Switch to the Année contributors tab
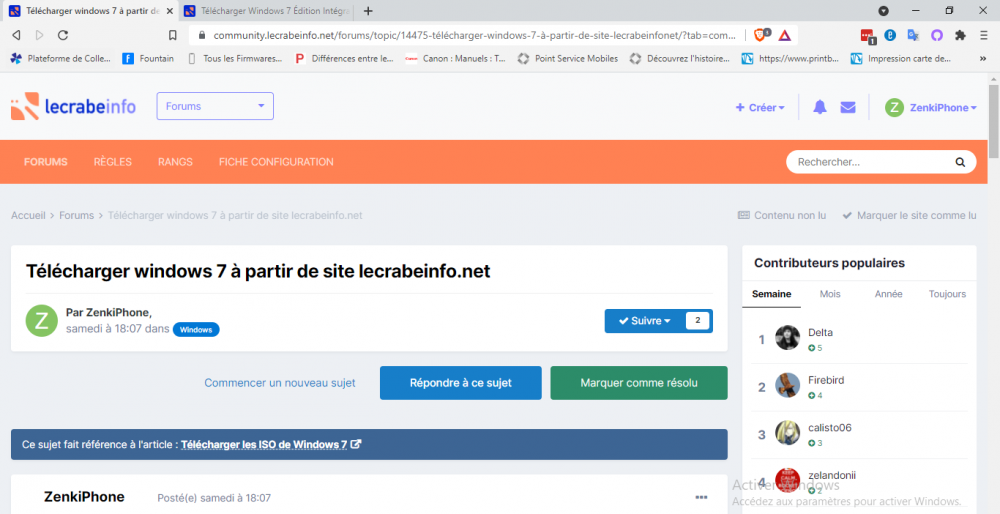Screen dimensions: 1000x514 tap(888, 294)
